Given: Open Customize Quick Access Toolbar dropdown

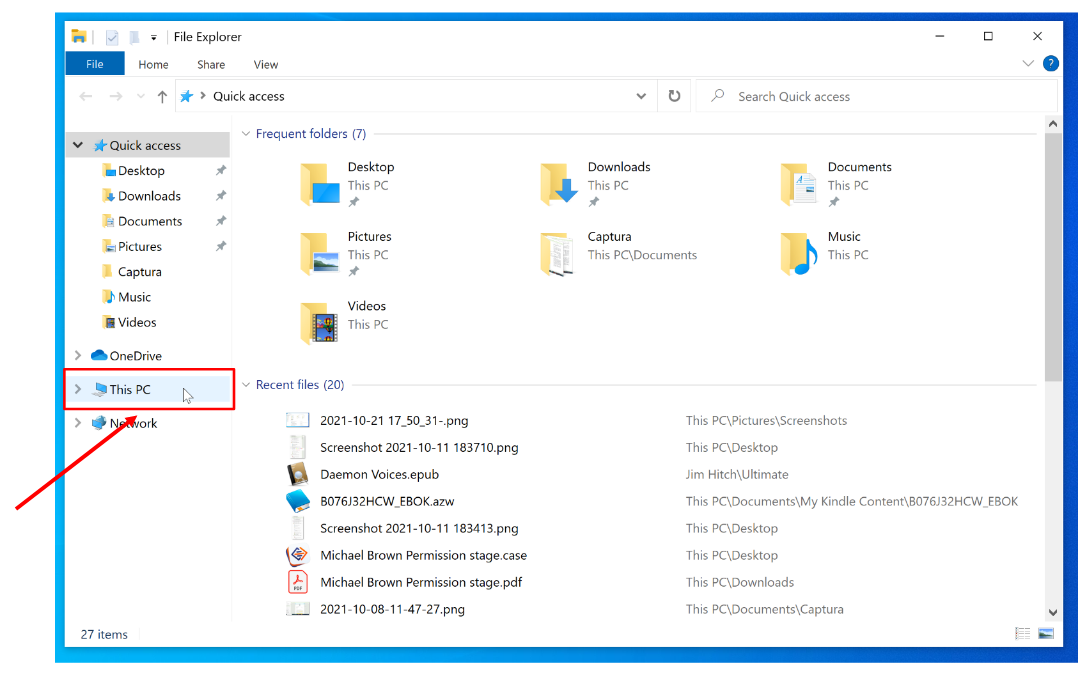Looking at the screenshot, I should [x=153, y=38].
